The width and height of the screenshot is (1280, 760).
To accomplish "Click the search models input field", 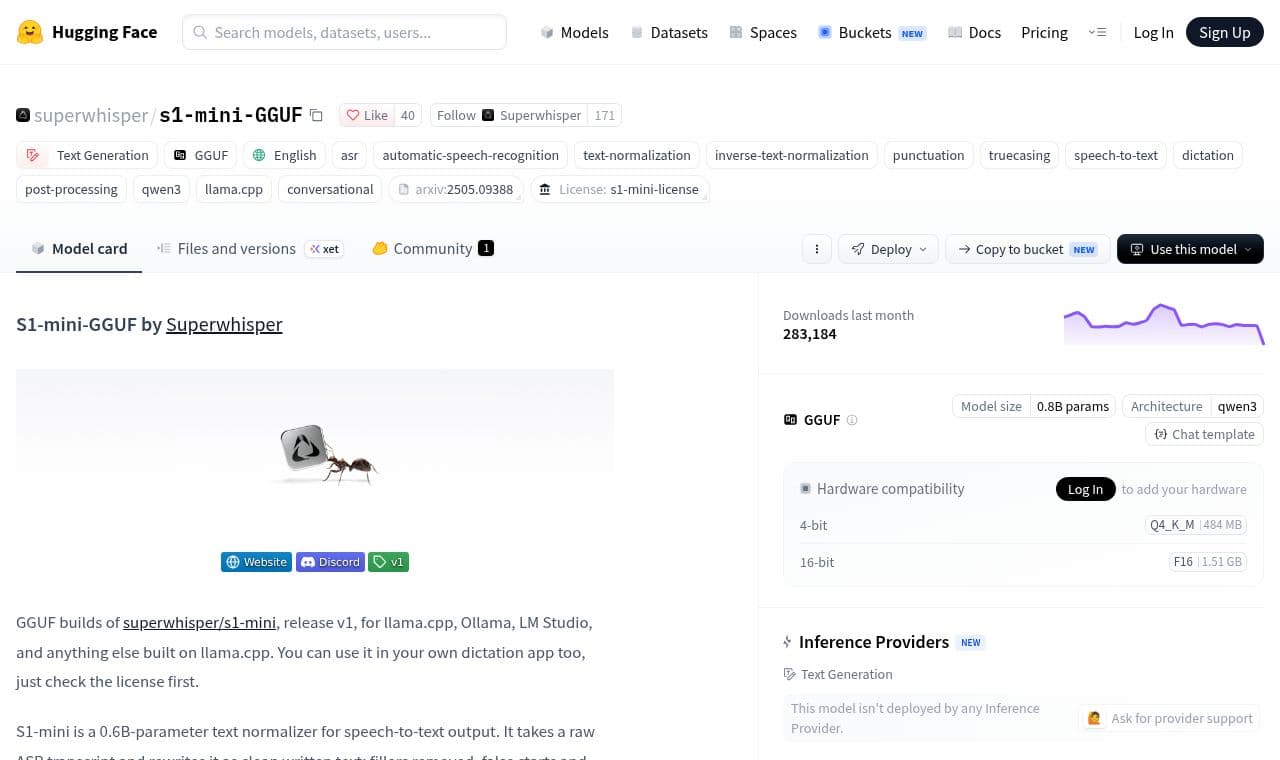I will [344, 32].
